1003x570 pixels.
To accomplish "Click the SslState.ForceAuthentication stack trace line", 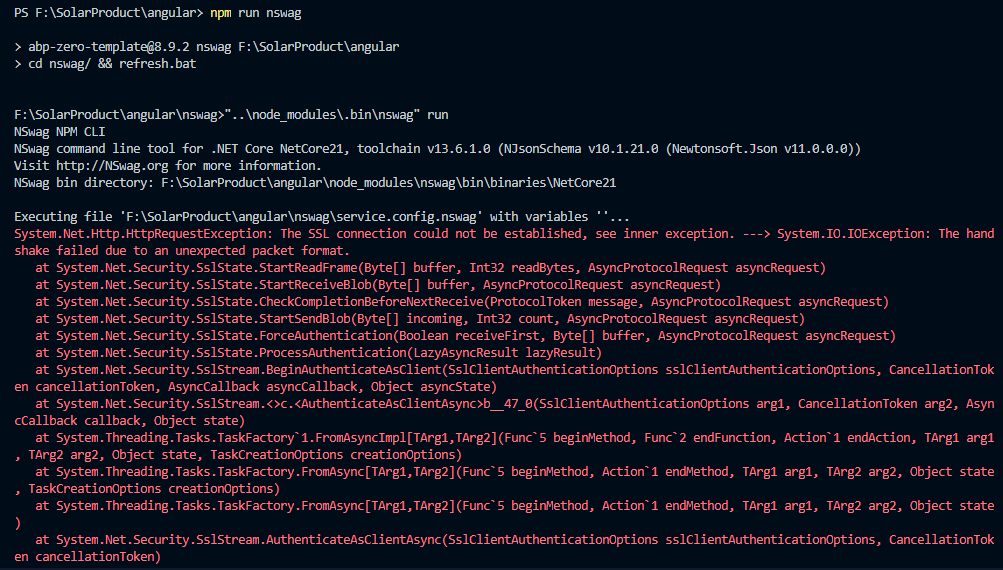I will (x=466, y=336).
